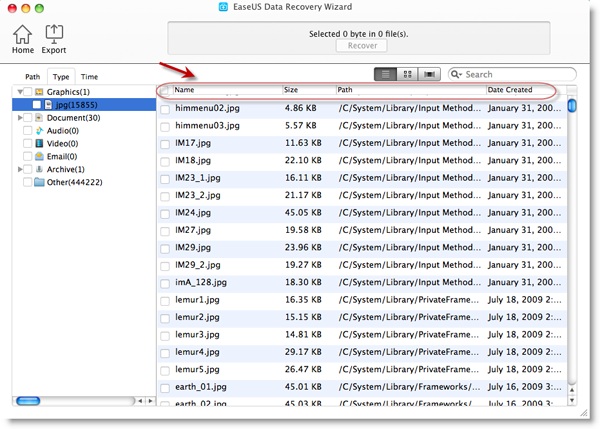This screenshot has height=429, width=600.
Task: Click the Audio category icon
Action: (39, 131)
